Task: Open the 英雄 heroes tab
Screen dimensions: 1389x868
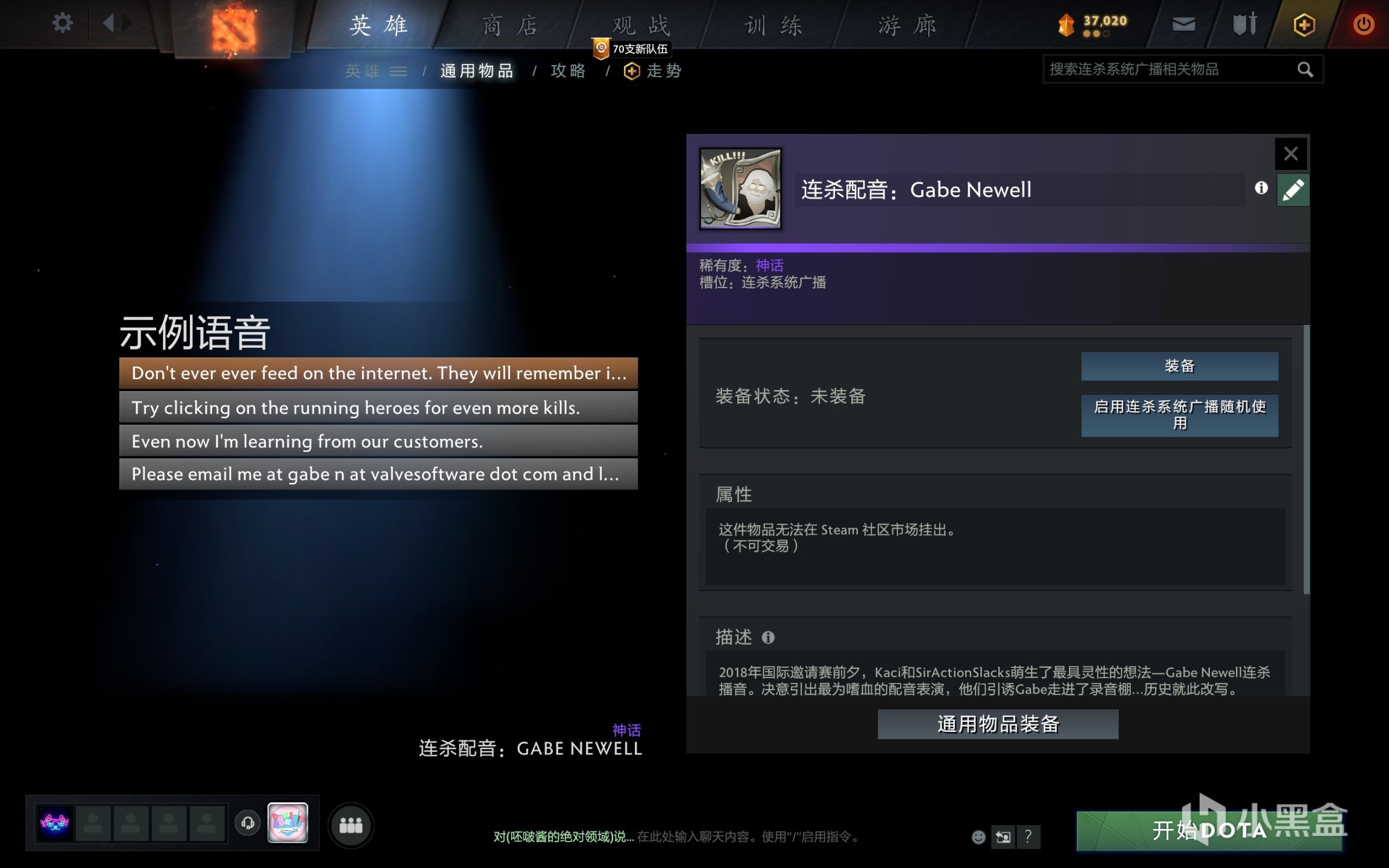Action: pyautogui.click(x=379, y=25)
